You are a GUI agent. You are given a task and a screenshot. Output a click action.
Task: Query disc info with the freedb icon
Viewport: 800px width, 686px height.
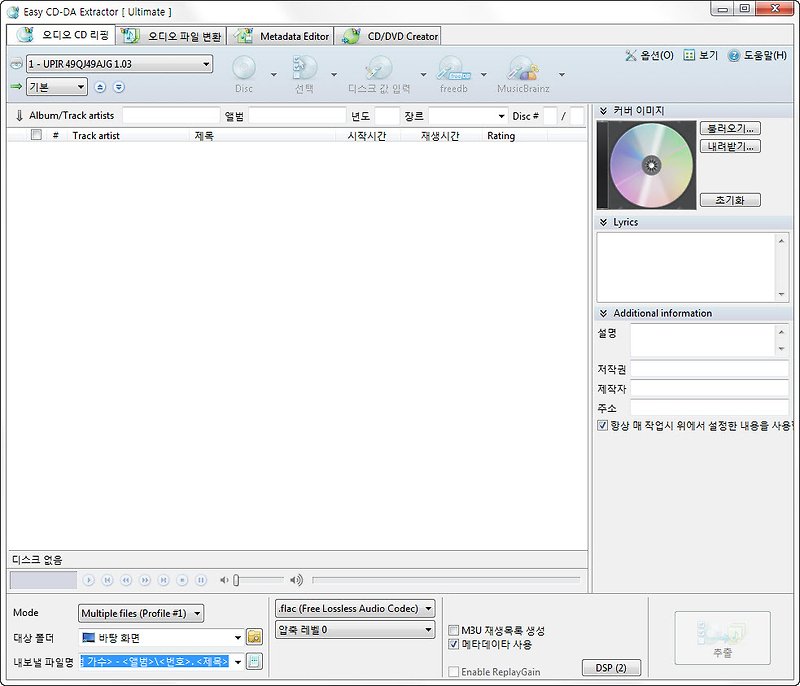click(x=455, y=70)
